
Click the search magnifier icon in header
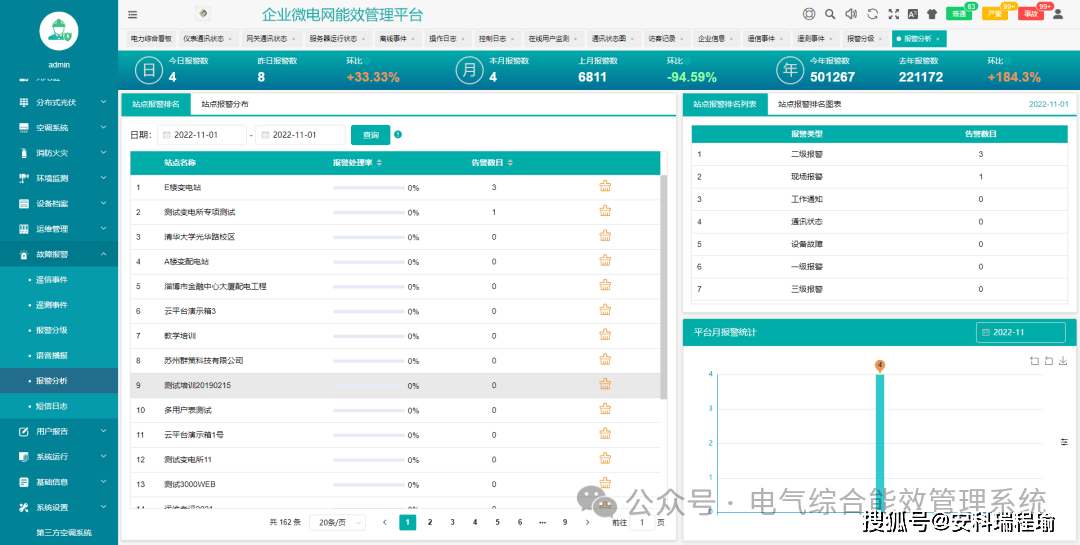pyautogui.click(x=830, y=15)
